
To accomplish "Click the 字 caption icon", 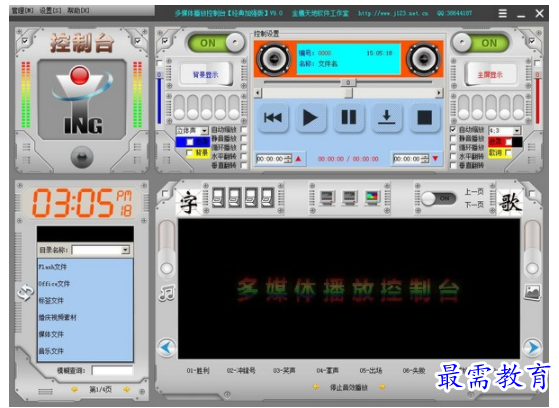I will pos(188,202).
